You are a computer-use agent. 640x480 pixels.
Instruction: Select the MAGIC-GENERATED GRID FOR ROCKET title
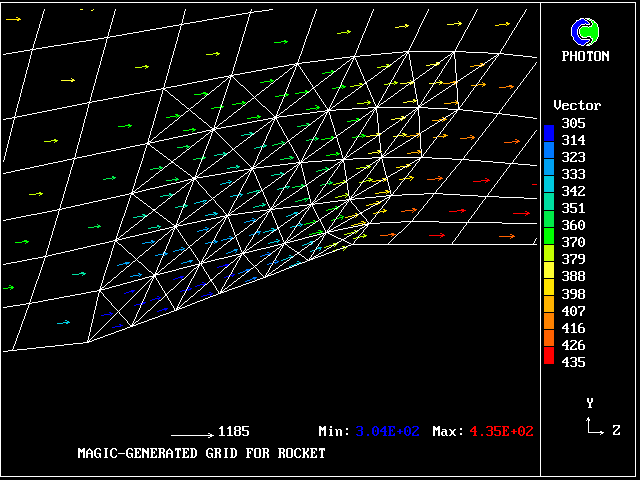[201, 453]
